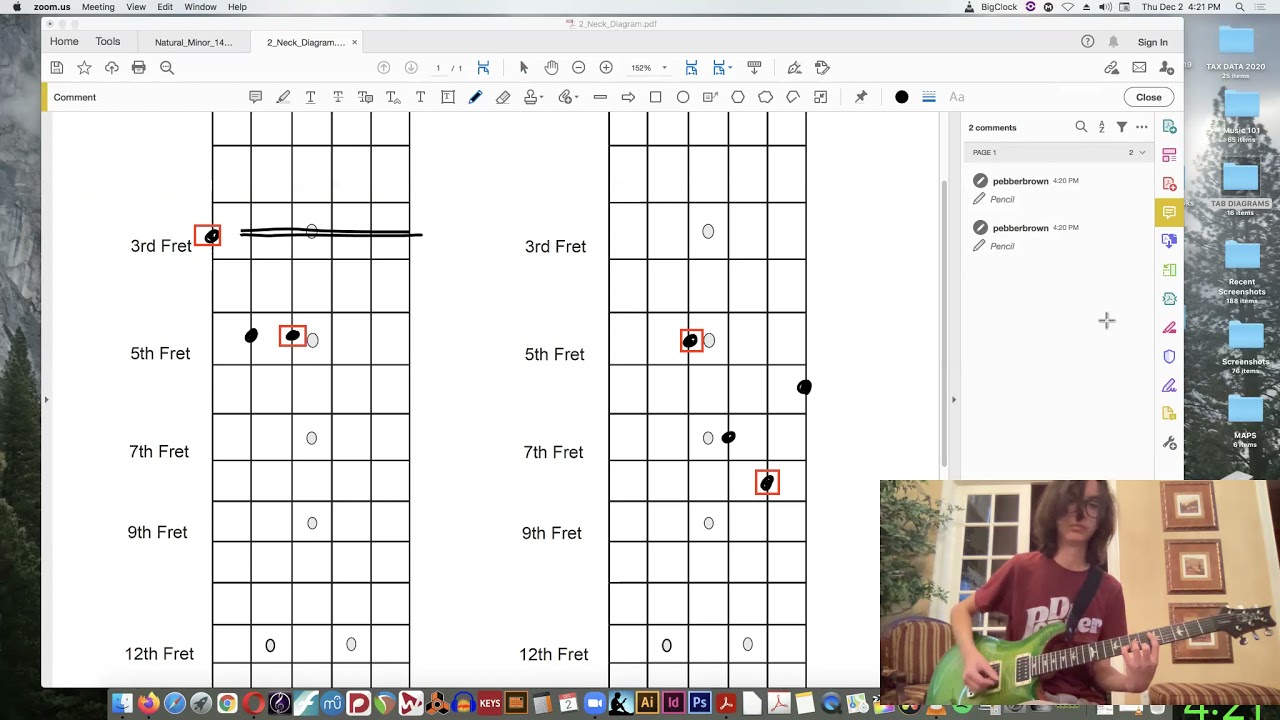Open Protect shield tool in sidebar
Screen dimensions: 1280x720
point(1169,356)
